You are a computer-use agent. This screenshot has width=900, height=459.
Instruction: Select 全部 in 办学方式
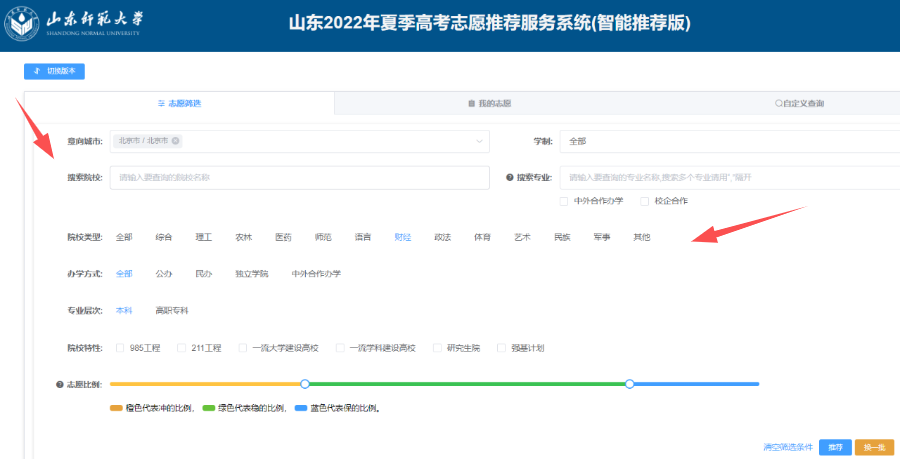(124, 274)
